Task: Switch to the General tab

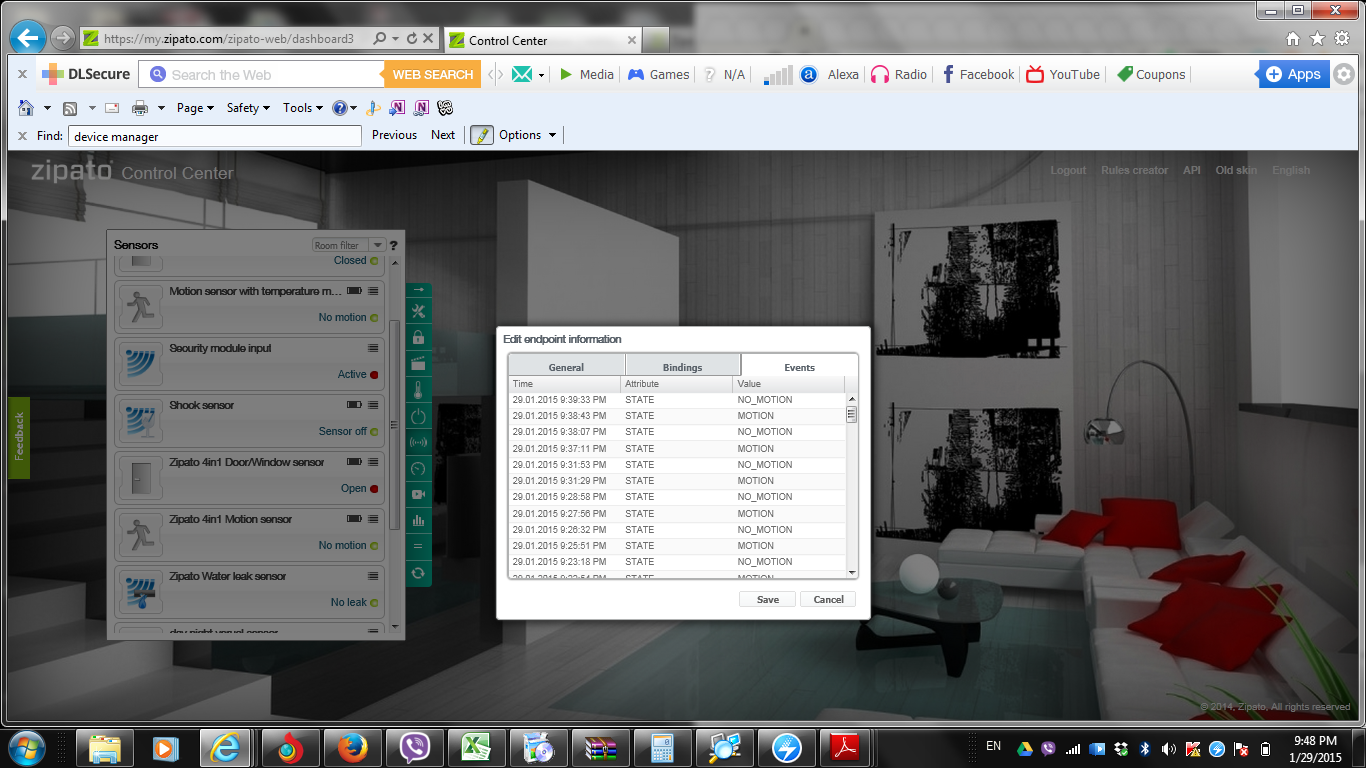Action: (x=566, y=367)
